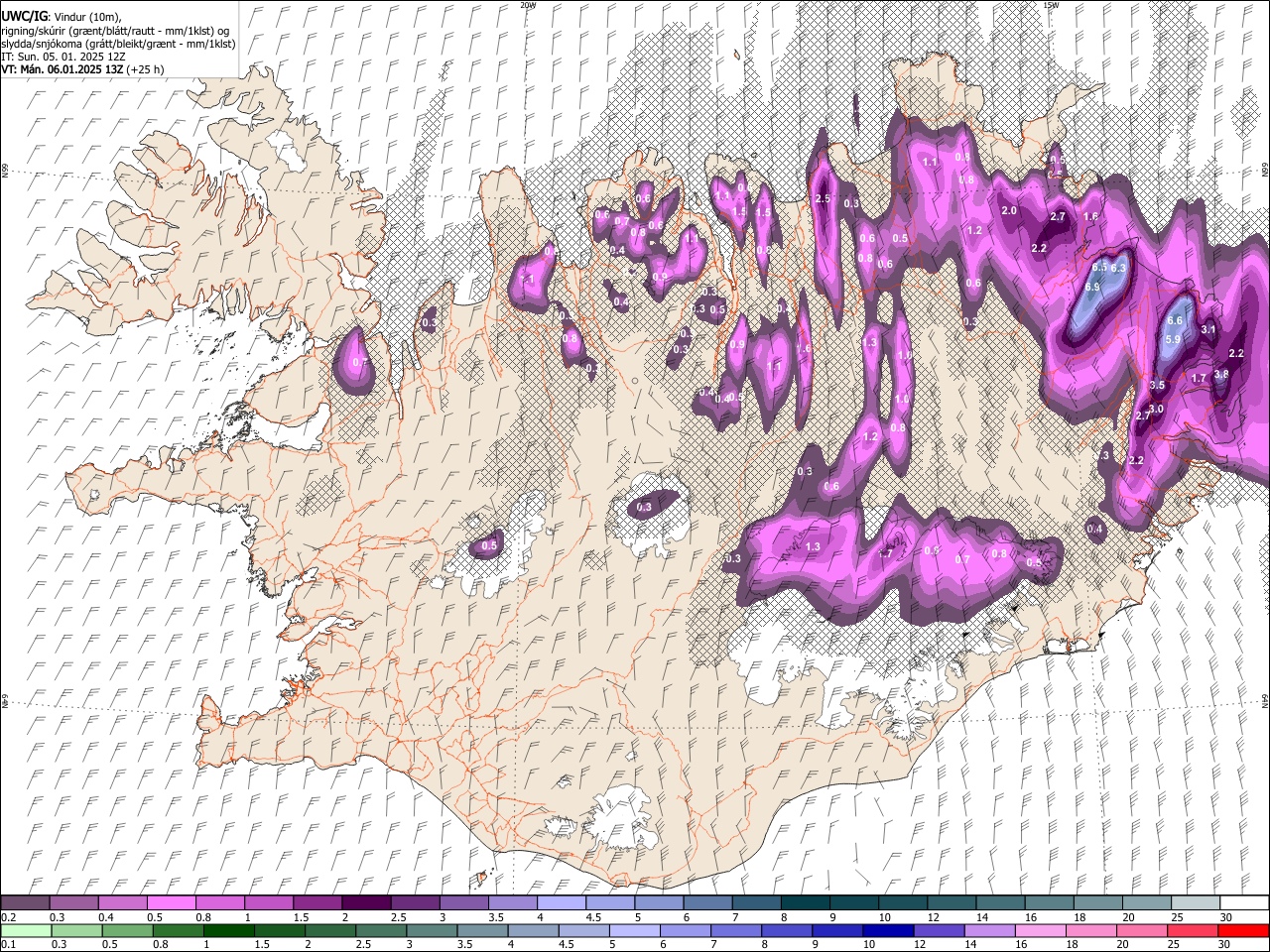Select rain legend swatch between 1 and 1.5

click(x=229, y=930)
